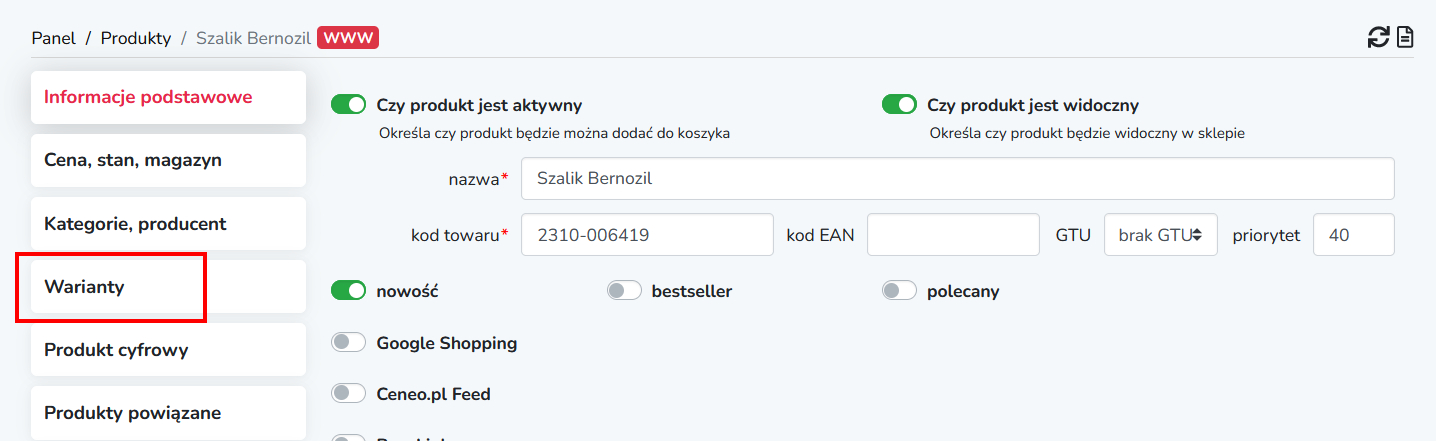The height and width of the screenshot is (441, 1436).
Task: Toggle 'Czy produkt jest widoczny' switch
Action: click(899, 105)
